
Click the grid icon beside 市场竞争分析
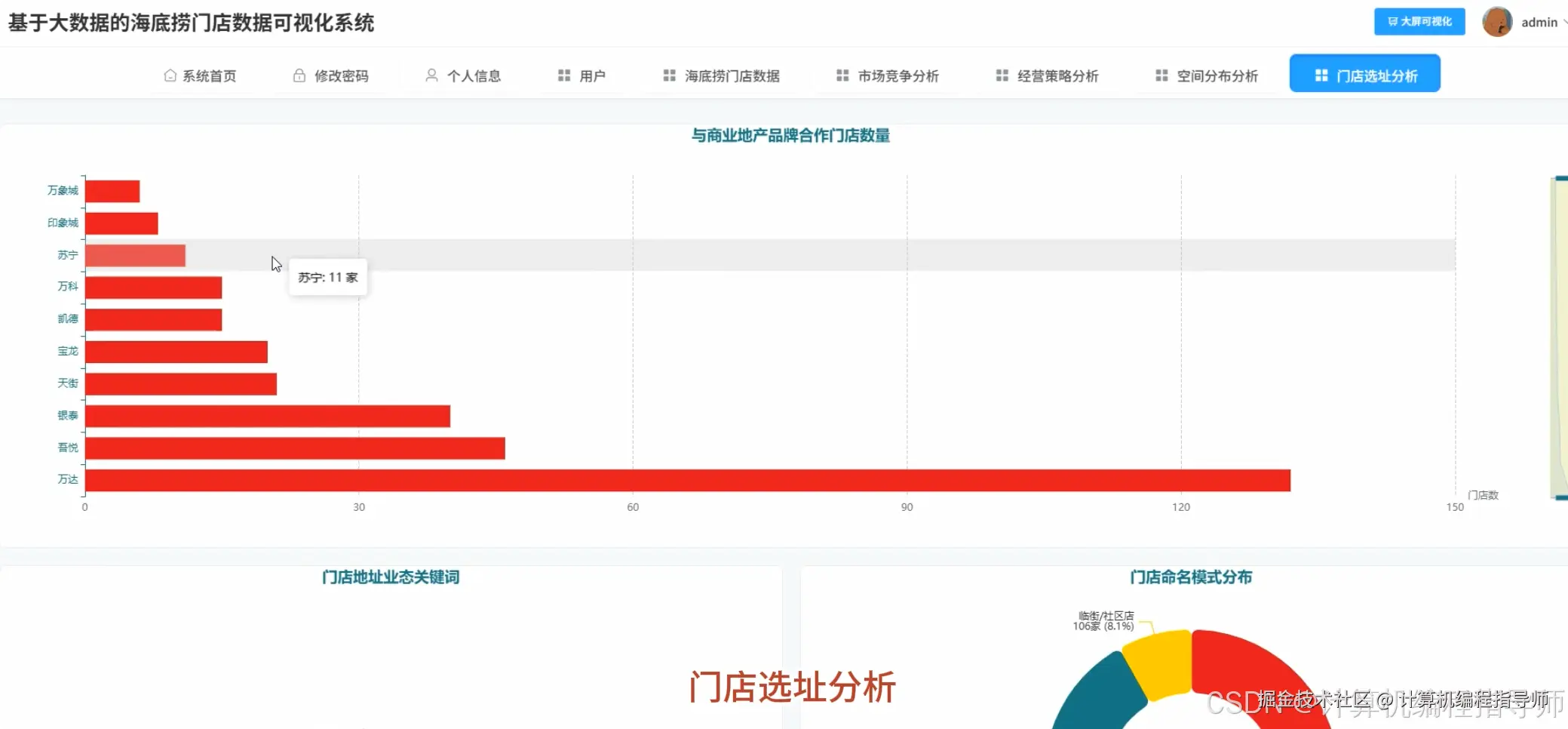pos(842,75)
